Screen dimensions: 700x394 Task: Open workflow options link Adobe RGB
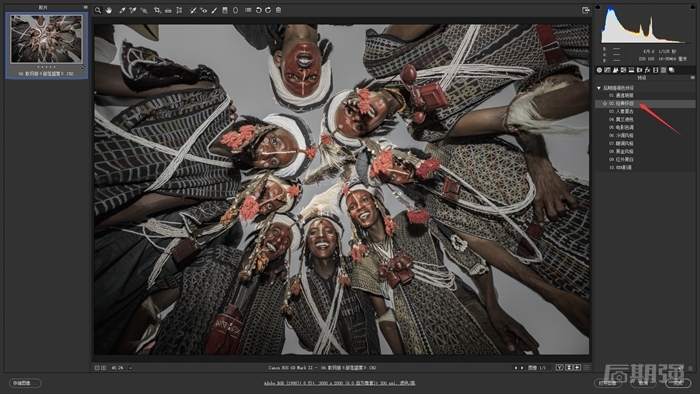click(339, 383)
